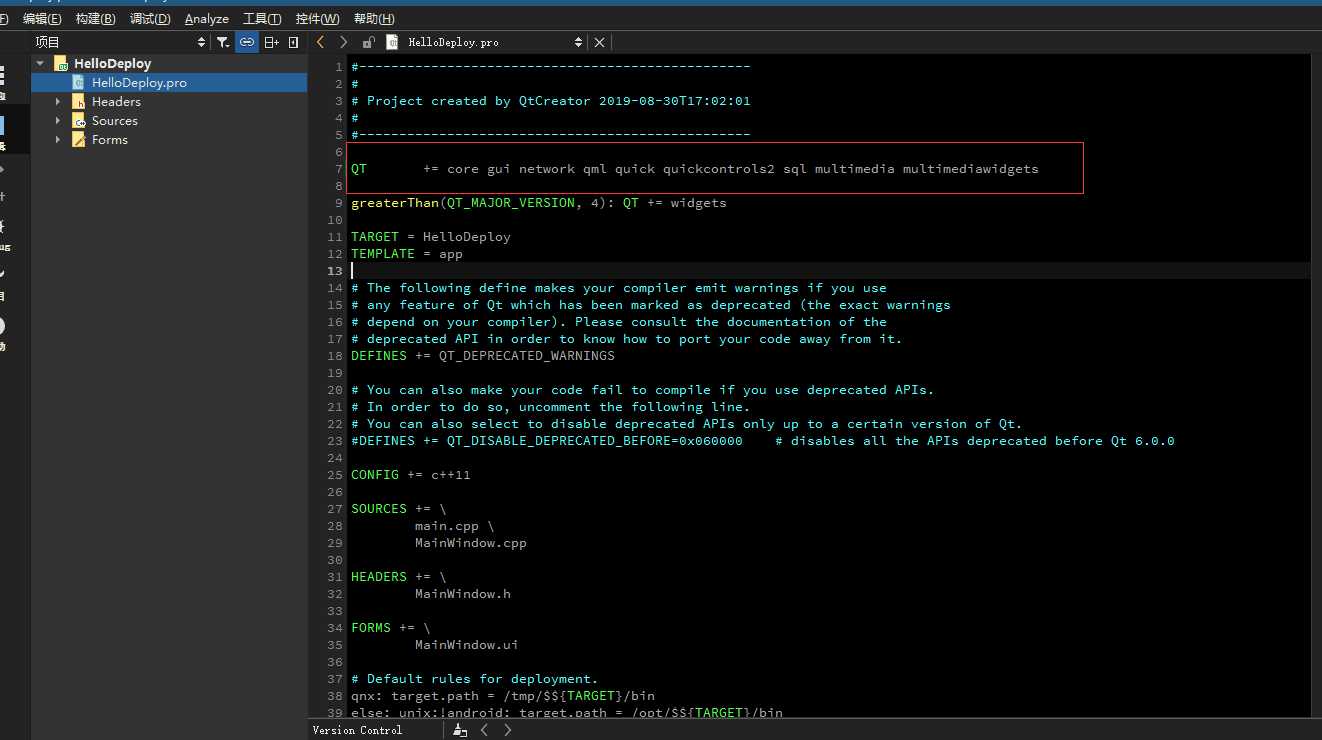Toggle synchronize with editor link icon
Viewport: 1322px width, 740px height.
point(246,42)
